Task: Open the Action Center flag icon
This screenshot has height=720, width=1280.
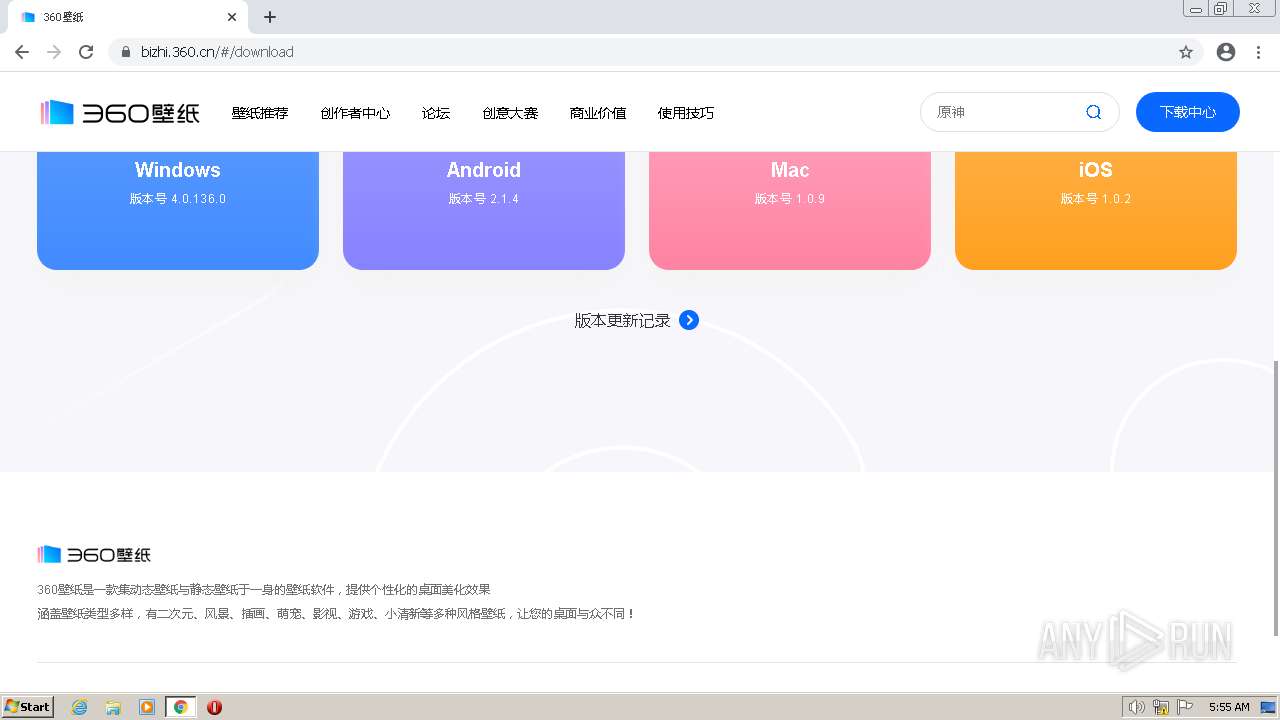Action: click(x=1185, y=707)
